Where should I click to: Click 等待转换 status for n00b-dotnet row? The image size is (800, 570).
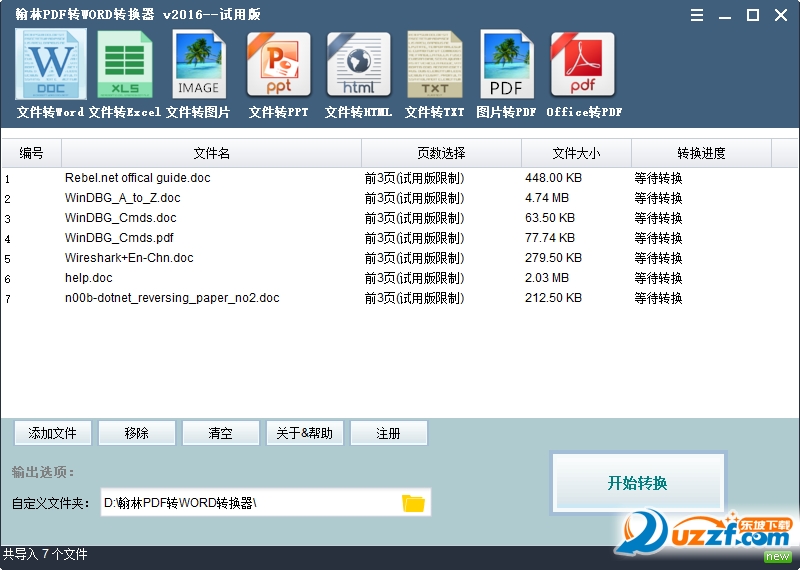[658, 298]
